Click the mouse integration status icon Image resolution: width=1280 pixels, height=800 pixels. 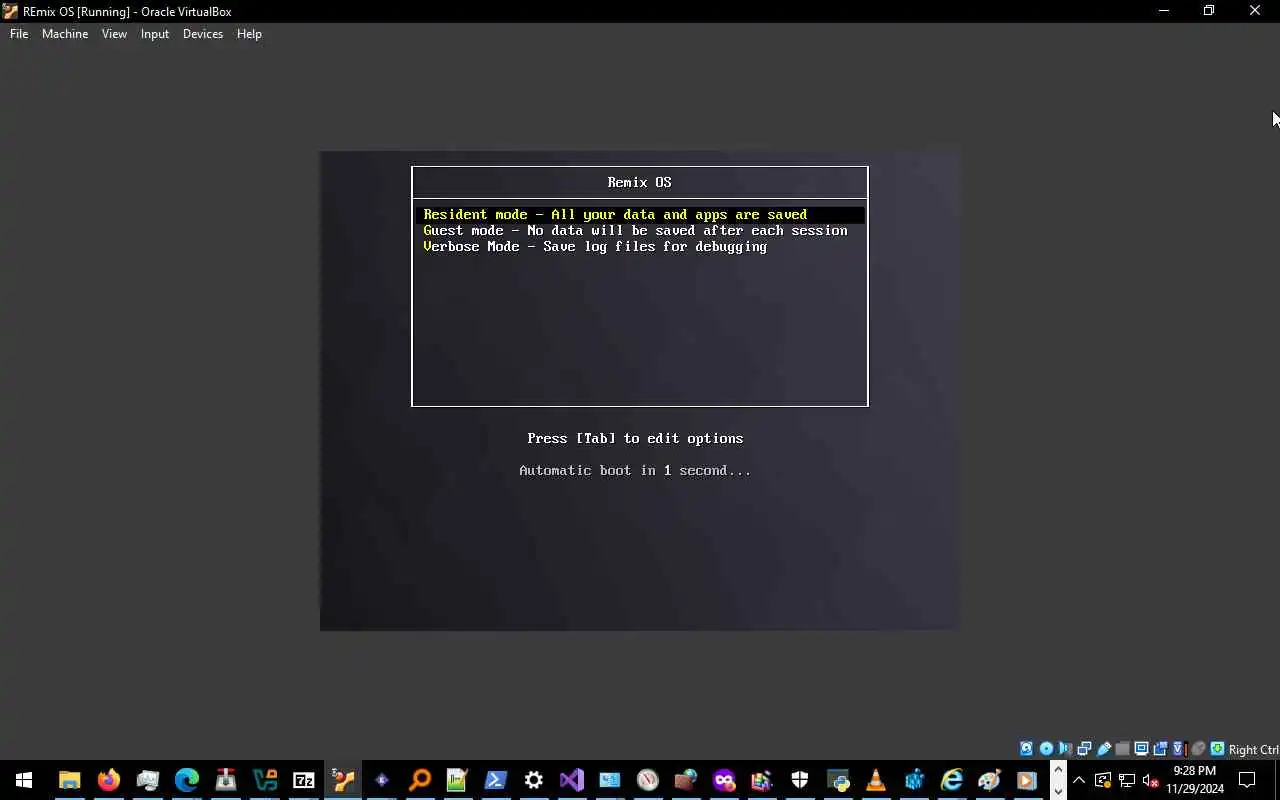point(1198,749)
